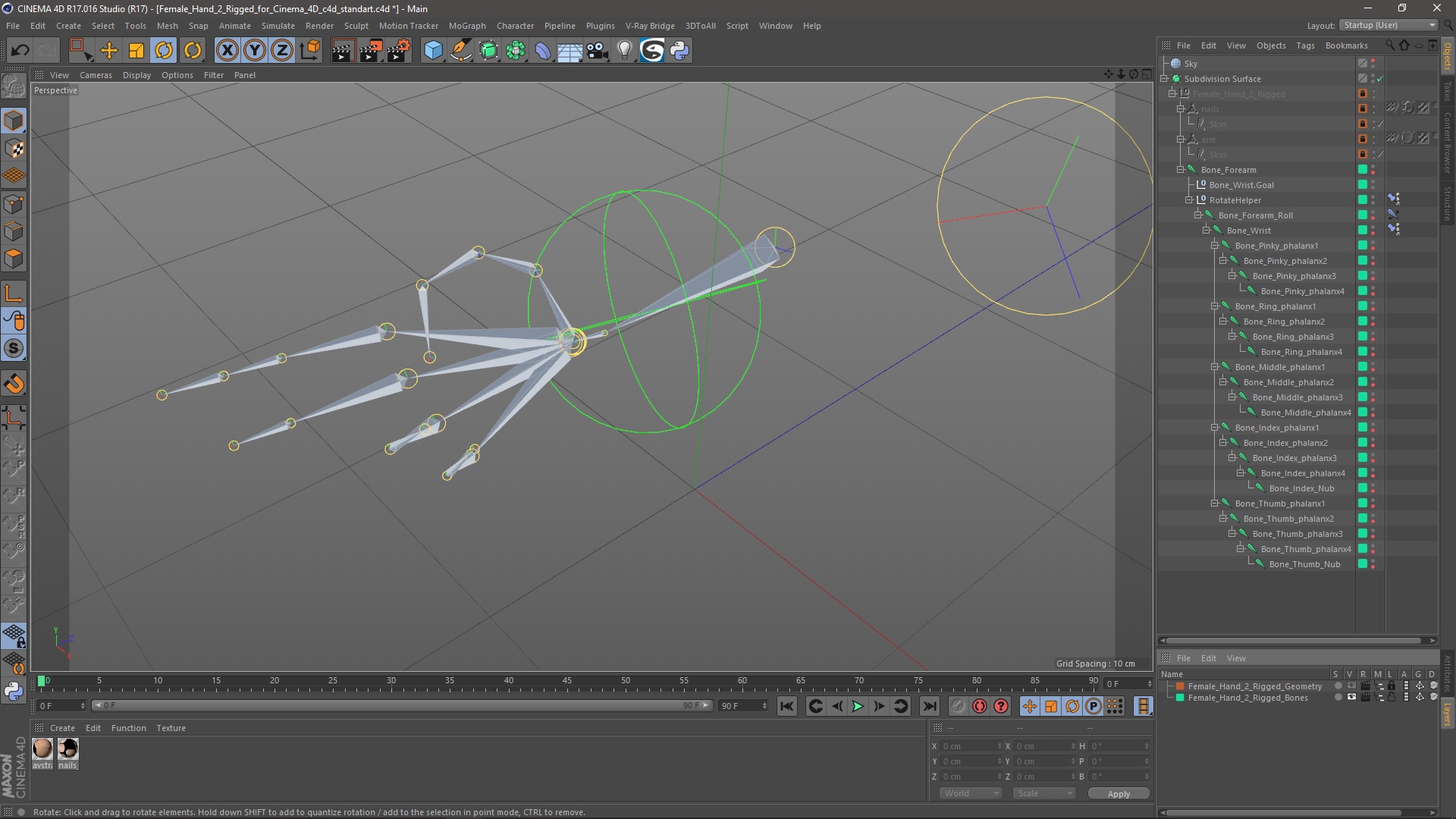Collapse Bone_Ring_phalanx1 branch
Viewport: 1456px width, 819px height.
pos(1214,306)
